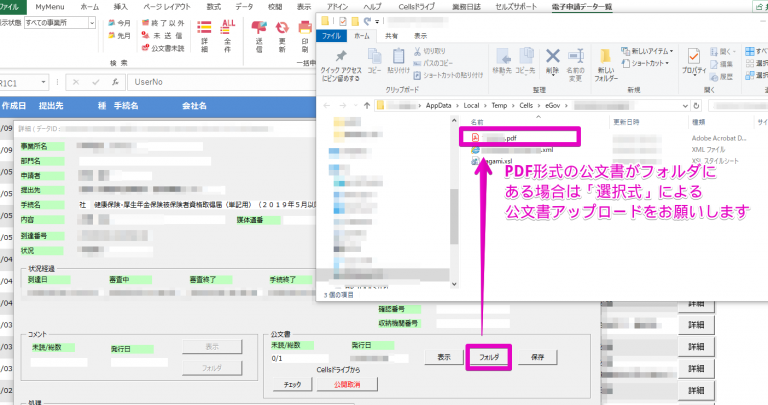Click コピー先 (copy to) in Explorer

click(525, 61)
